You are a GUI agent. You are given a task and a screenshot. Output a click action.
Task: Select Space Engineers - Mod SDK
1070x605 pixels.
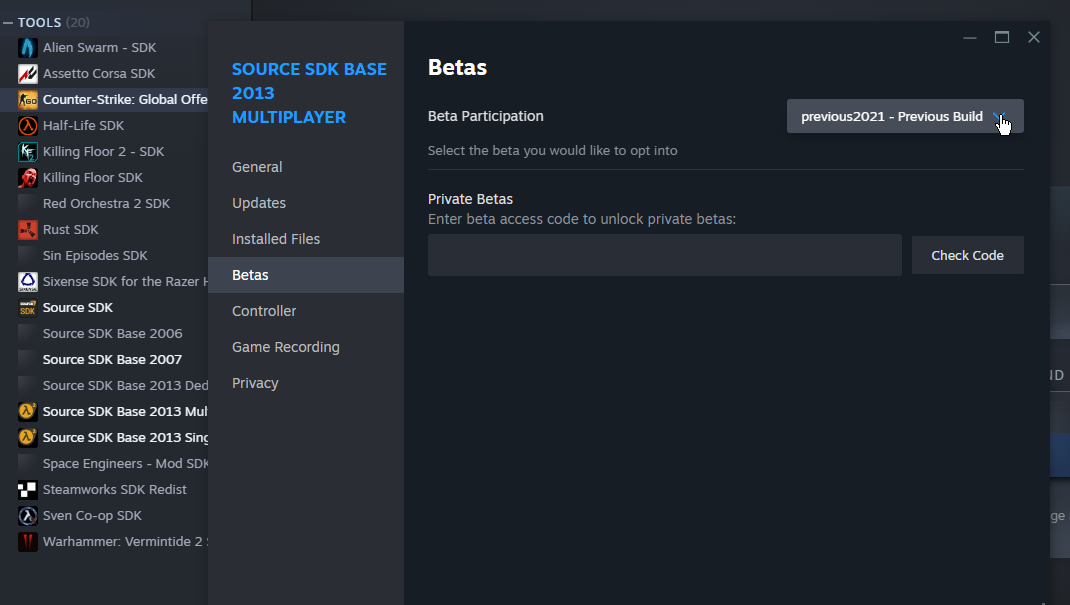(x=126, y=464)
